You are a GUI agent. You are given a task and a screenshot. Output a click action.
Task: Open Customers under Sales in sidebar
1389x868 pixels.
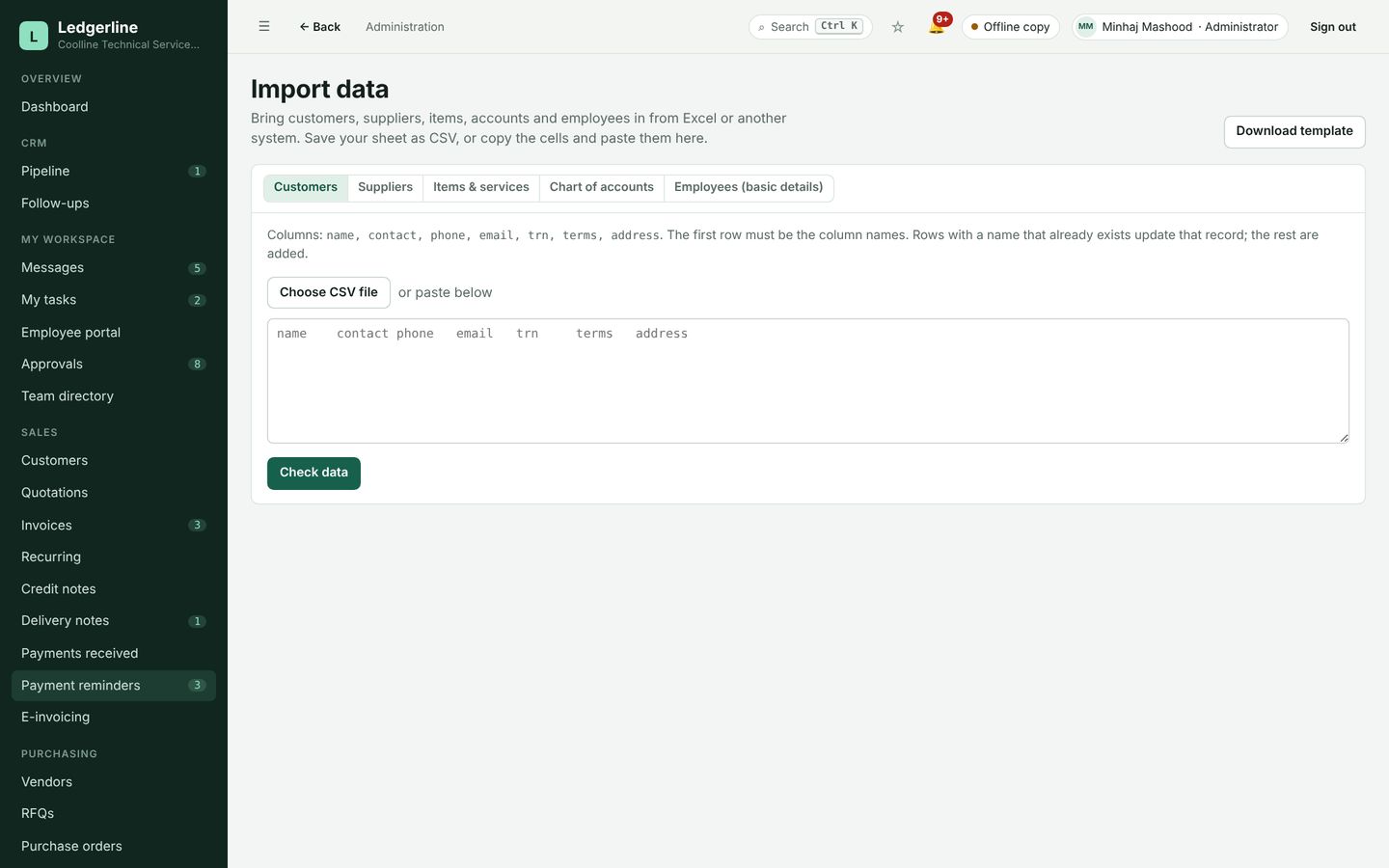click(114, 461)
